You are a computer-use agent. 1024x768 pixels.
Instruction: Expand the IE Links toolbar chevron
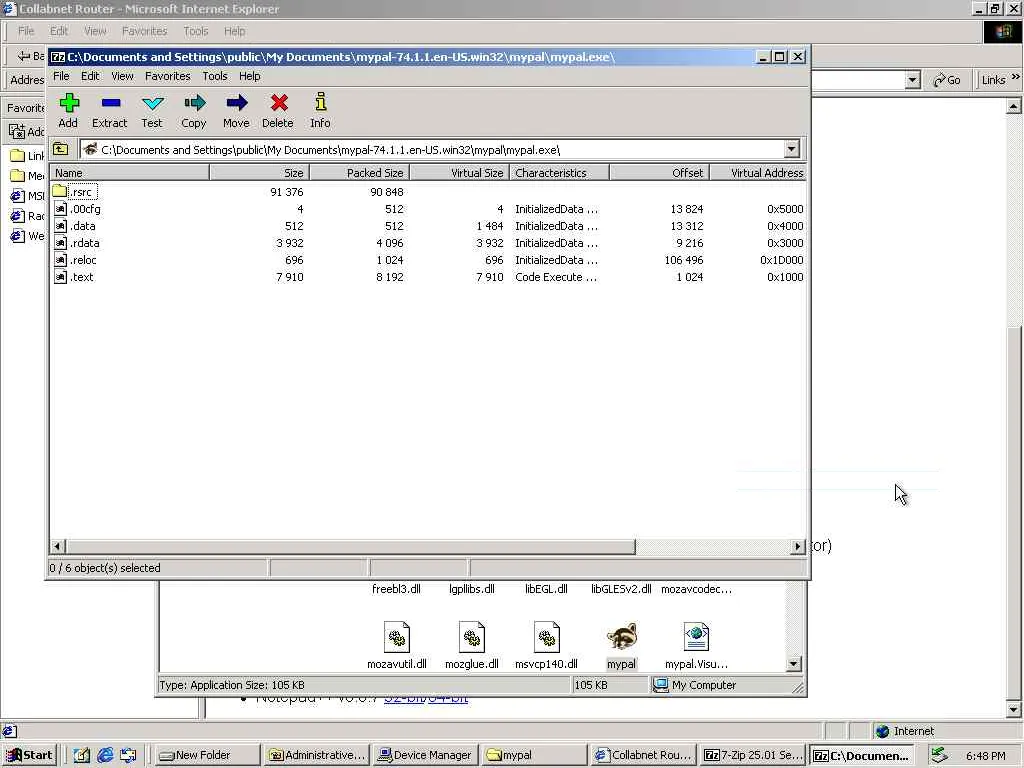point(1016,77)
